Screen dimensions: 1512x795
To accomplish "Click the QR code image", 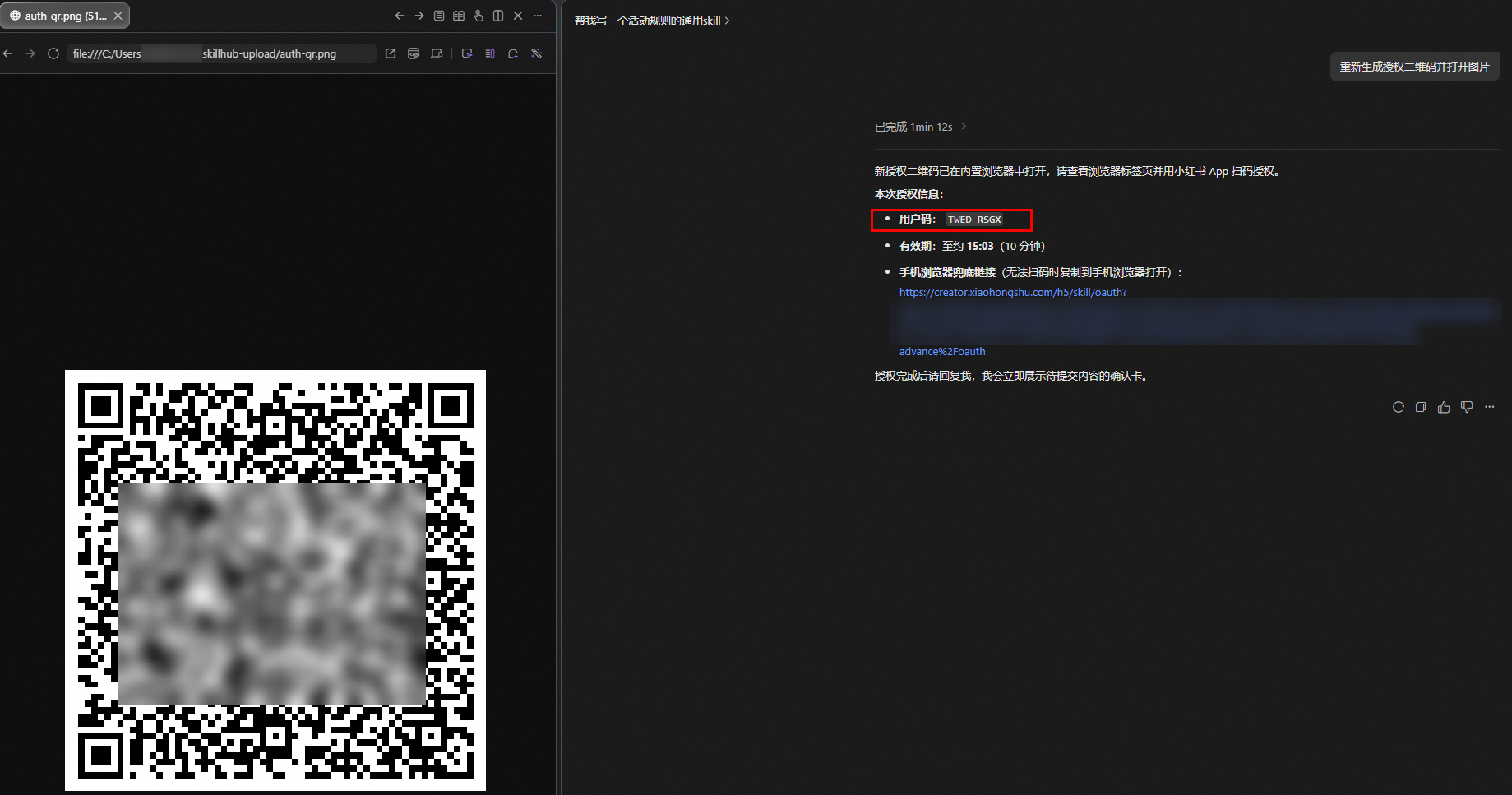I will [x=275, y=580].
